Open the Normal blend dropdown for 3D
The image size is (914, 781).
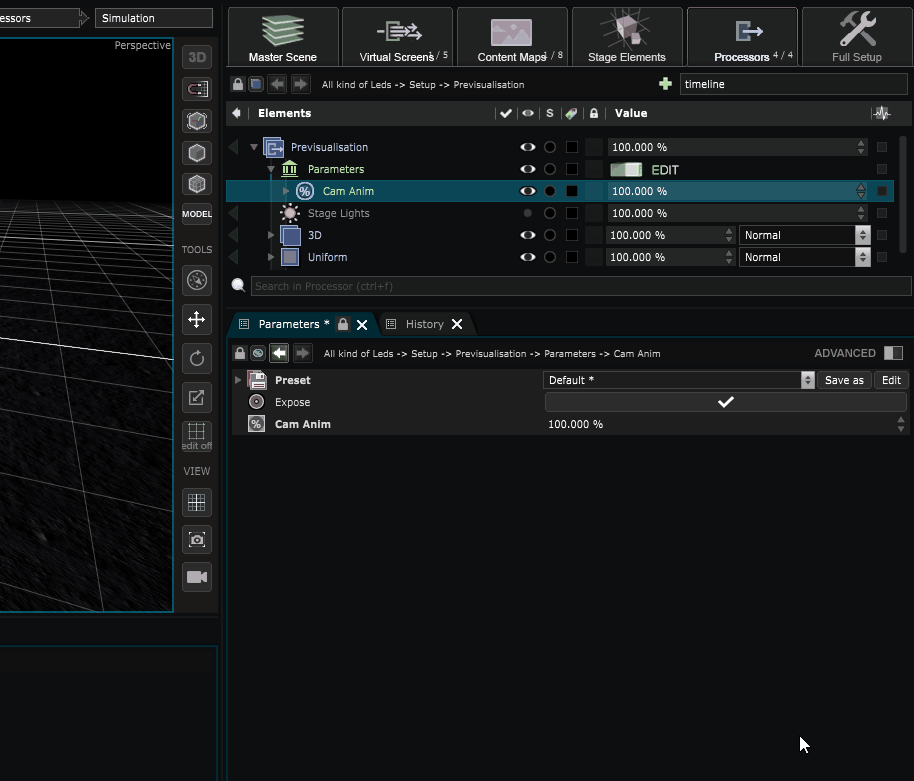point(804,235)
